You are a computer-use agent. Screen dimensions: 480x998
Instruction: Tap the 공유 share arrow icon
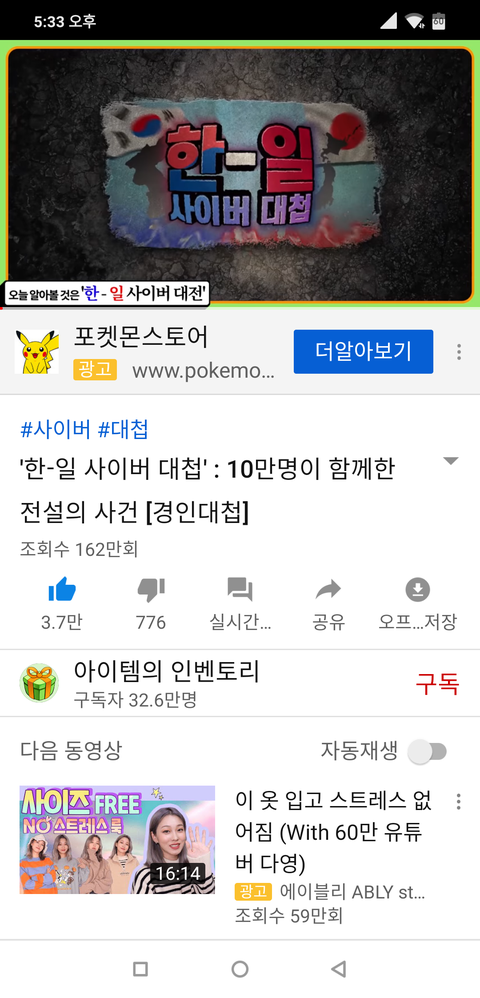point(328,590)
